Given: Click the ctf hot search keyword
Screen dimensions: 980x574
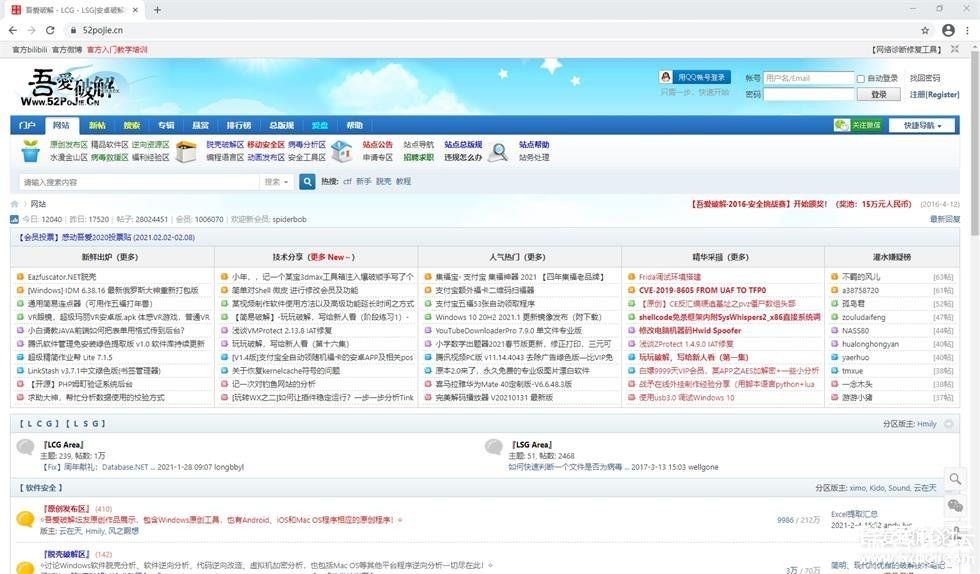Looking at the screenshot, I should pyautogui.click(x=348, y=181).
